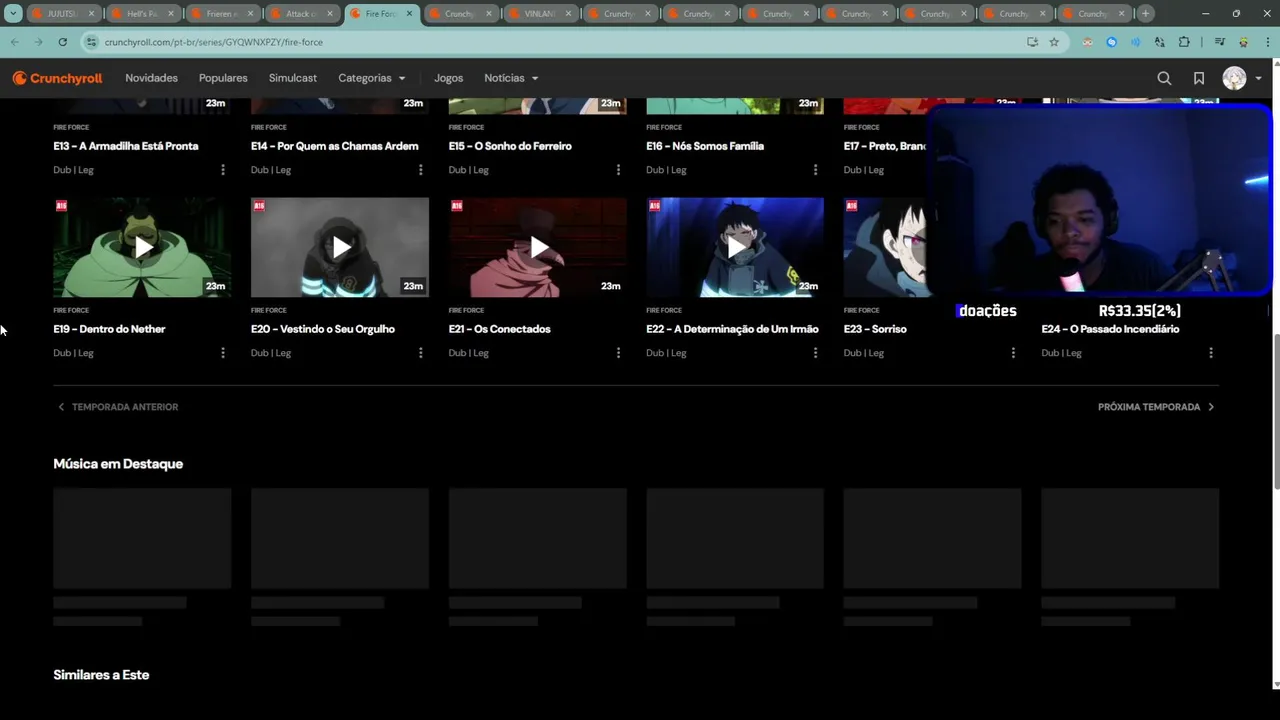Open episode title E22 A Determinação de Um Irmão
This screenshot has height=720, width=1280.
click(x=732, y=329)
